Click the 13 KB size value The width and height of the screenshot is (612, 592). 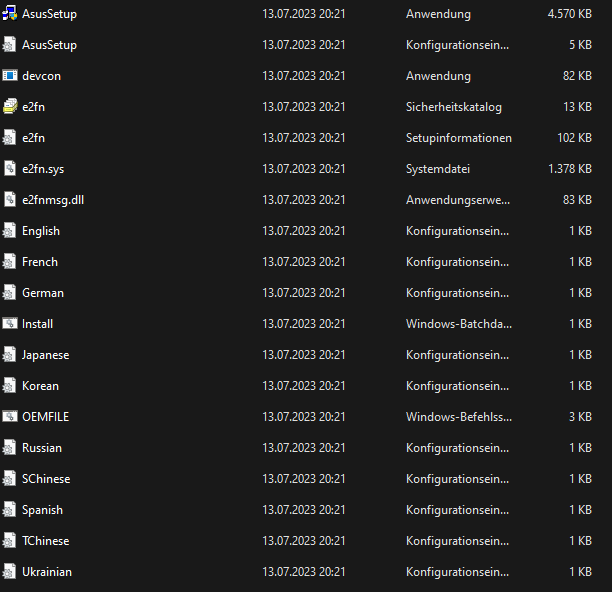click(577, 107)
